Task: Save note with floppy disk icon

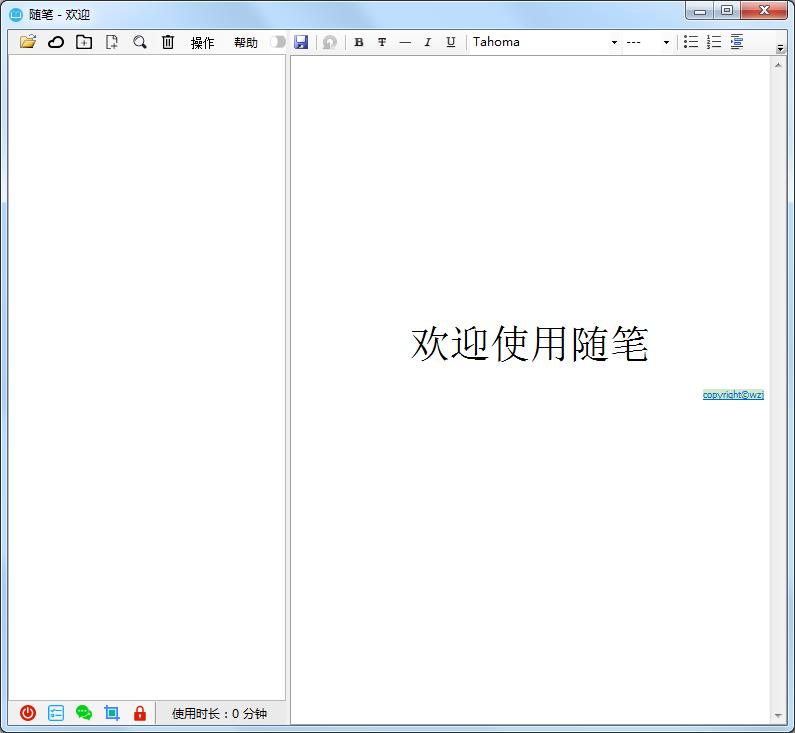Action: 301,42
